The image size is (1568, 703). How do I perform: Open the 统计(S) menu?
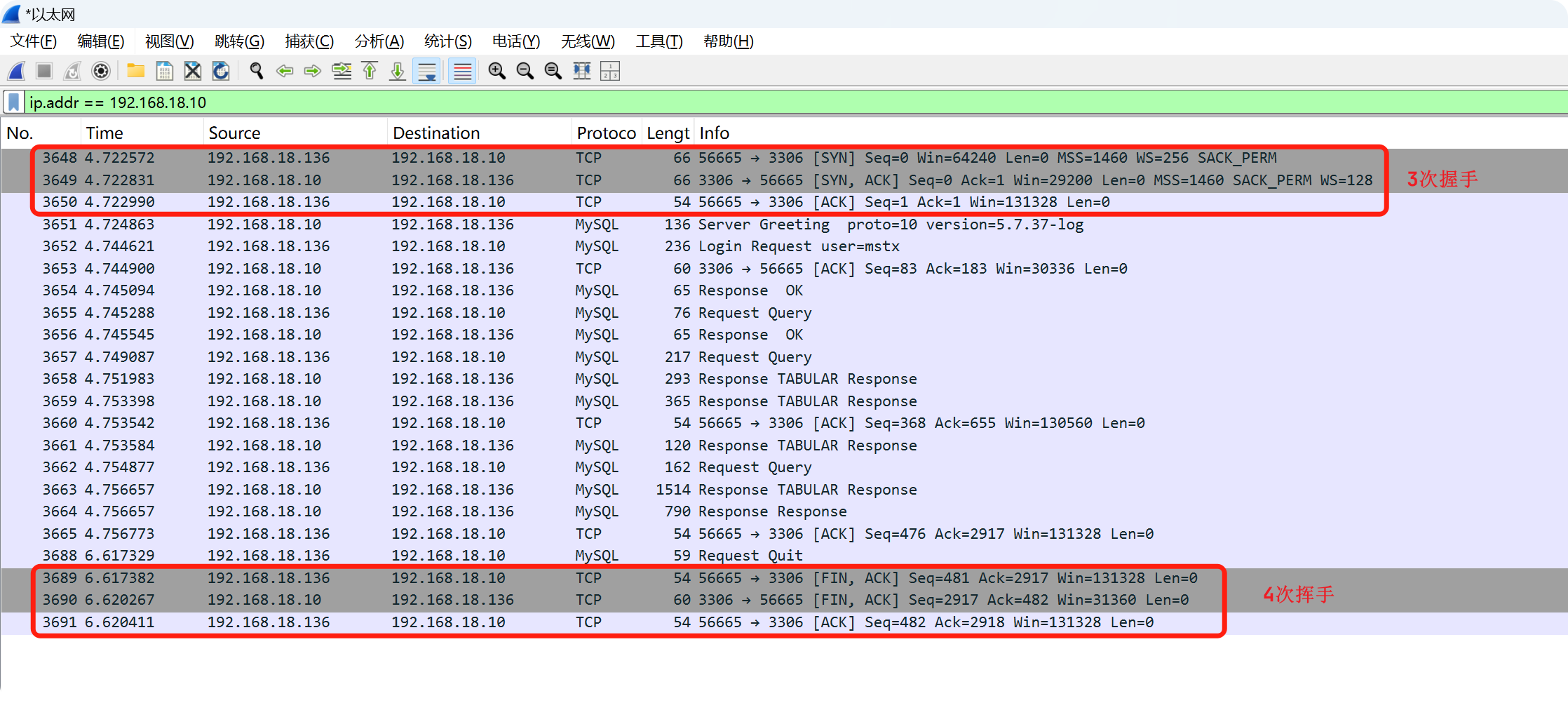448,41
